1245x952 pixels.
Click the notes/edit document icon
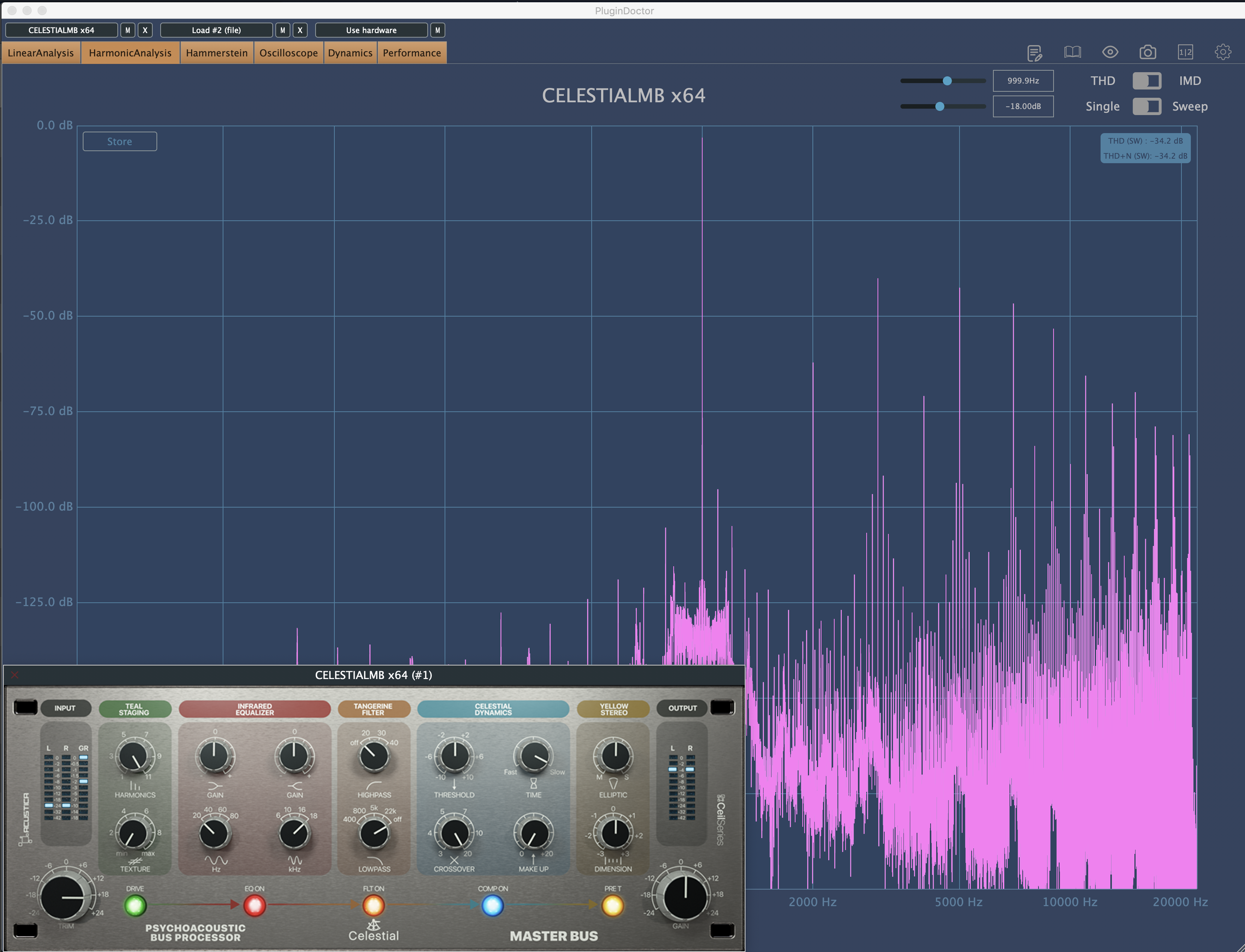[1034, 53]
